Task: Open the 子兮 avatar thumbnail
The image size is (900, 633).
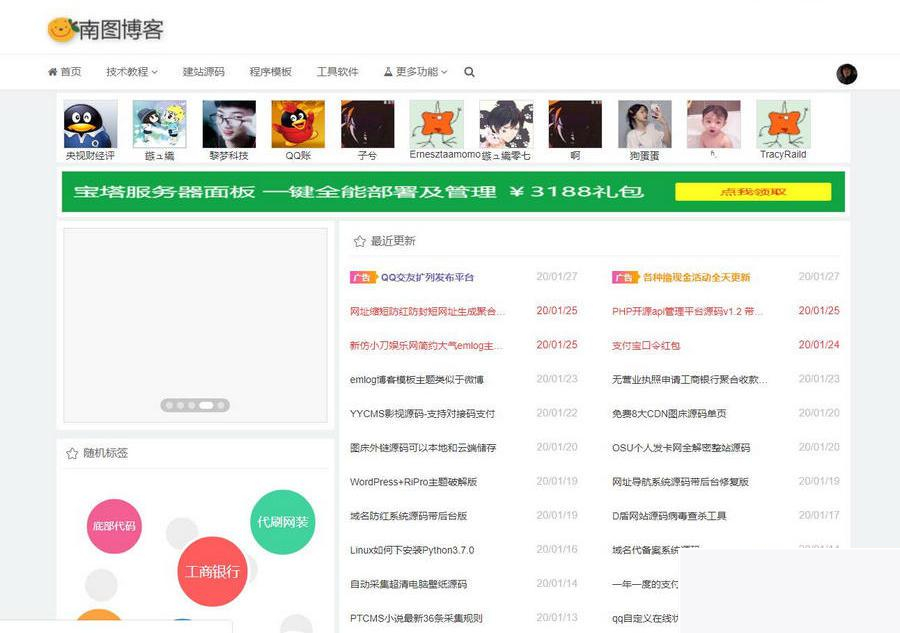Action: click(367, 123)
